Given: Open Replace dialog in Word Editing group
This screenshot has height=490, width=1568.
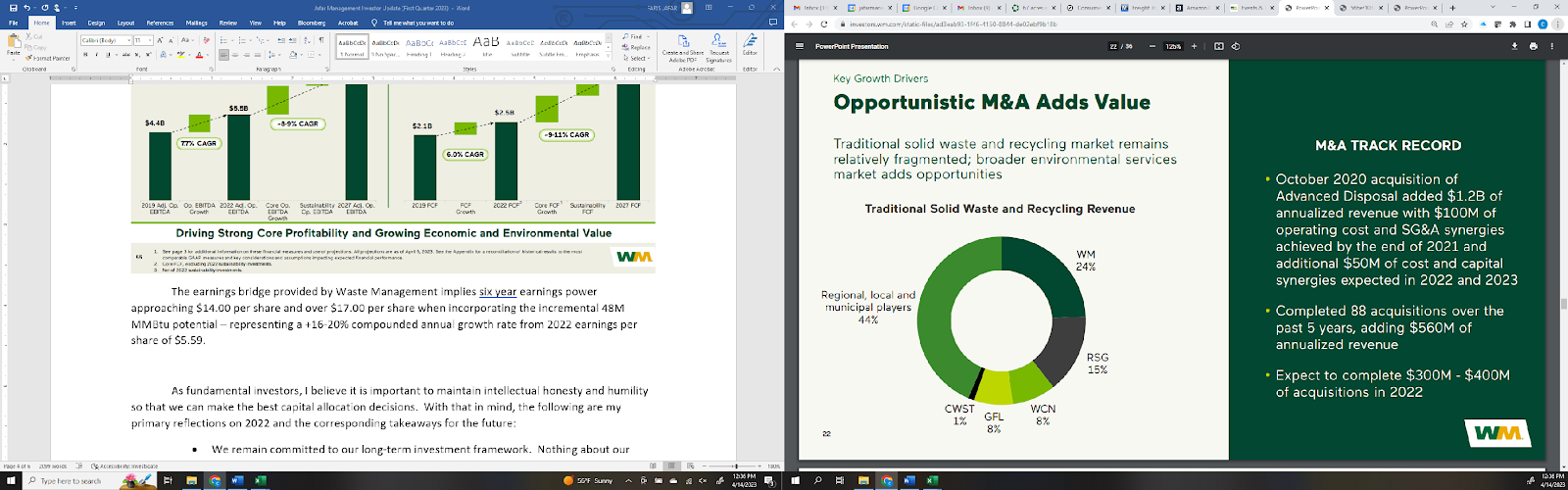Looking at the screenshot, I should 636,47.
